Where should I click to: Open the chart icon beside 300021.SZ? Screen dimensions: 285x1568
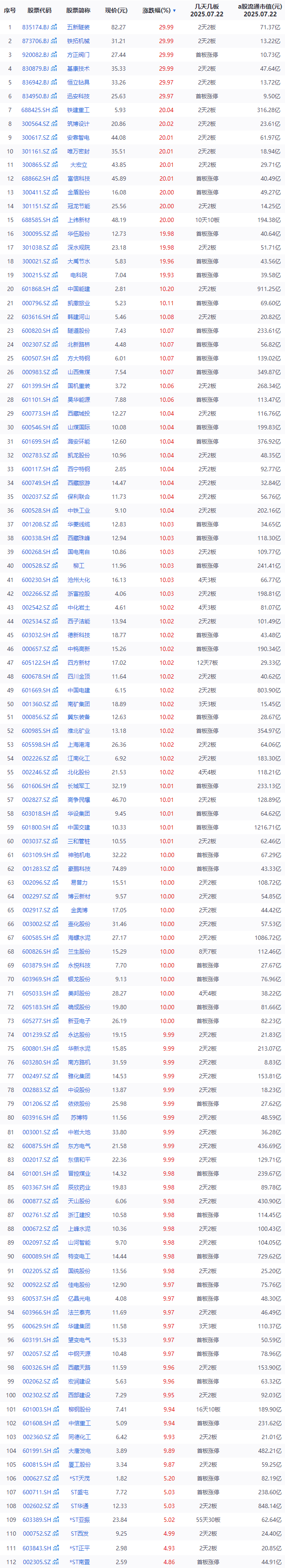coord(55,261)
